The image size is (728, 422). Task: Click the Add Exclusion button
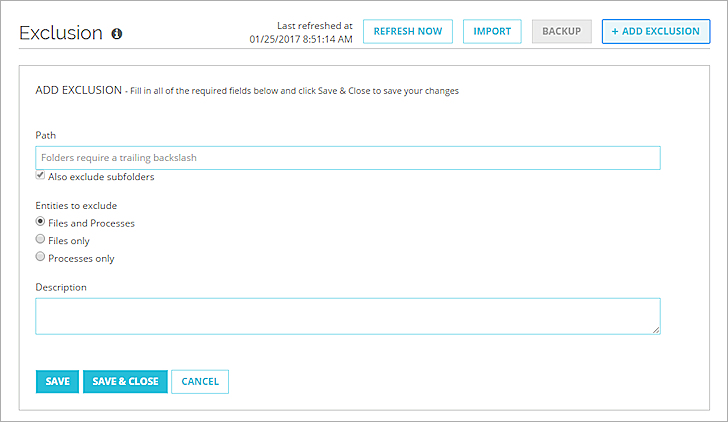[655, 31]
